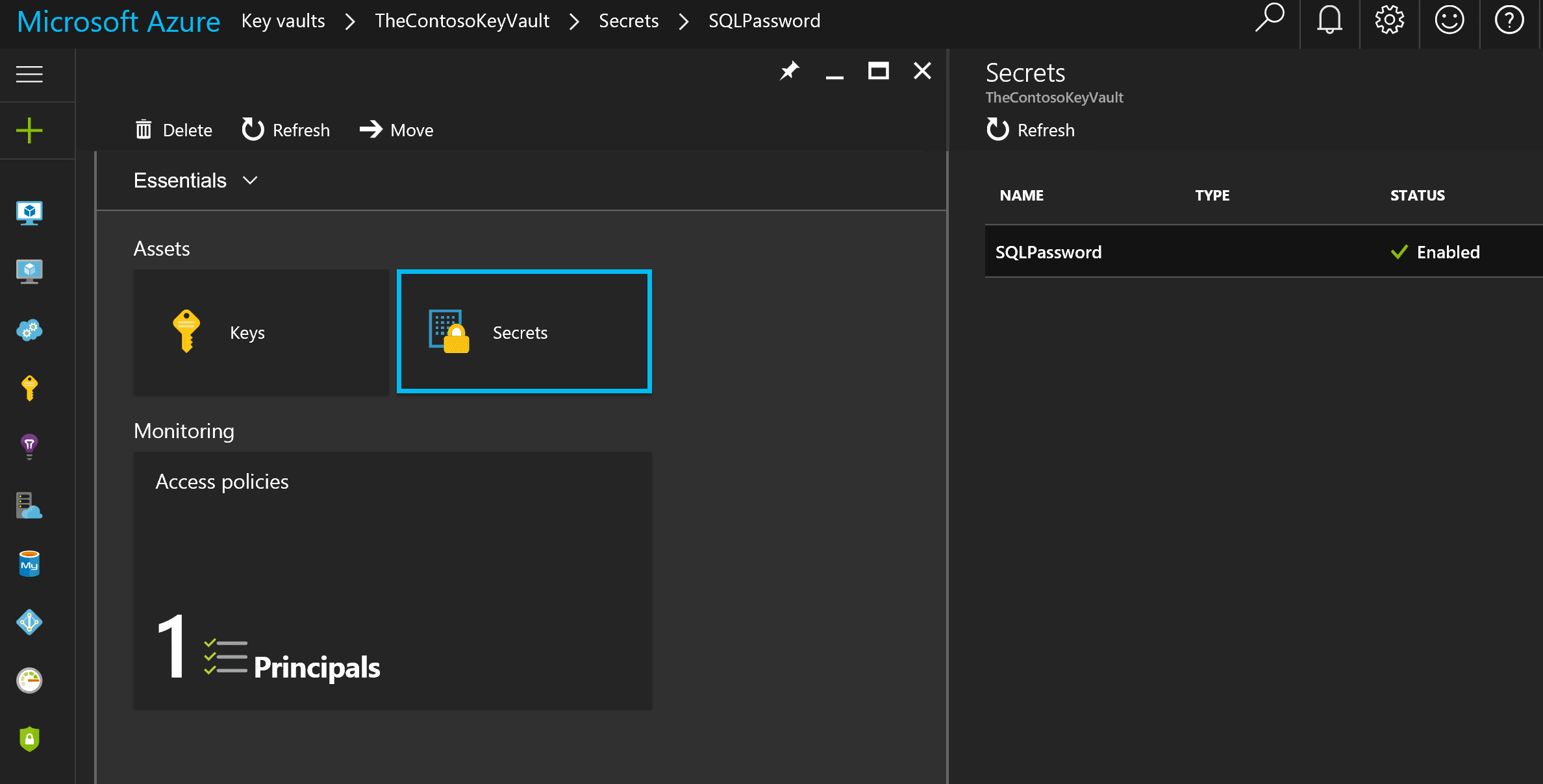The width and height of the screenshot is (1543, 784).
Task: Open notifications bell icon
Action: pos(1329,19)
